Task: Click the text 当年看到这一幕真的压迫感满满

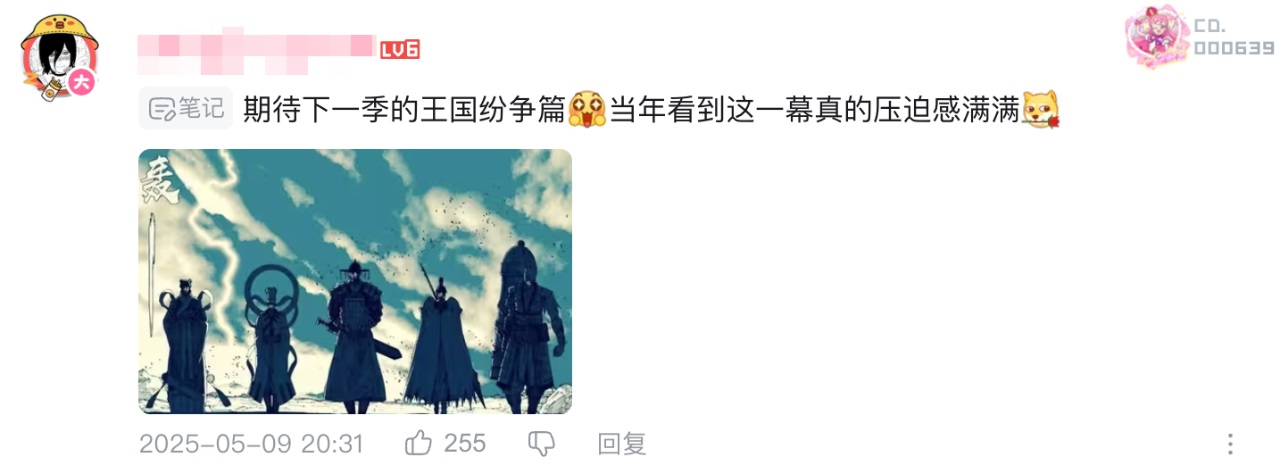Action: 814,109
